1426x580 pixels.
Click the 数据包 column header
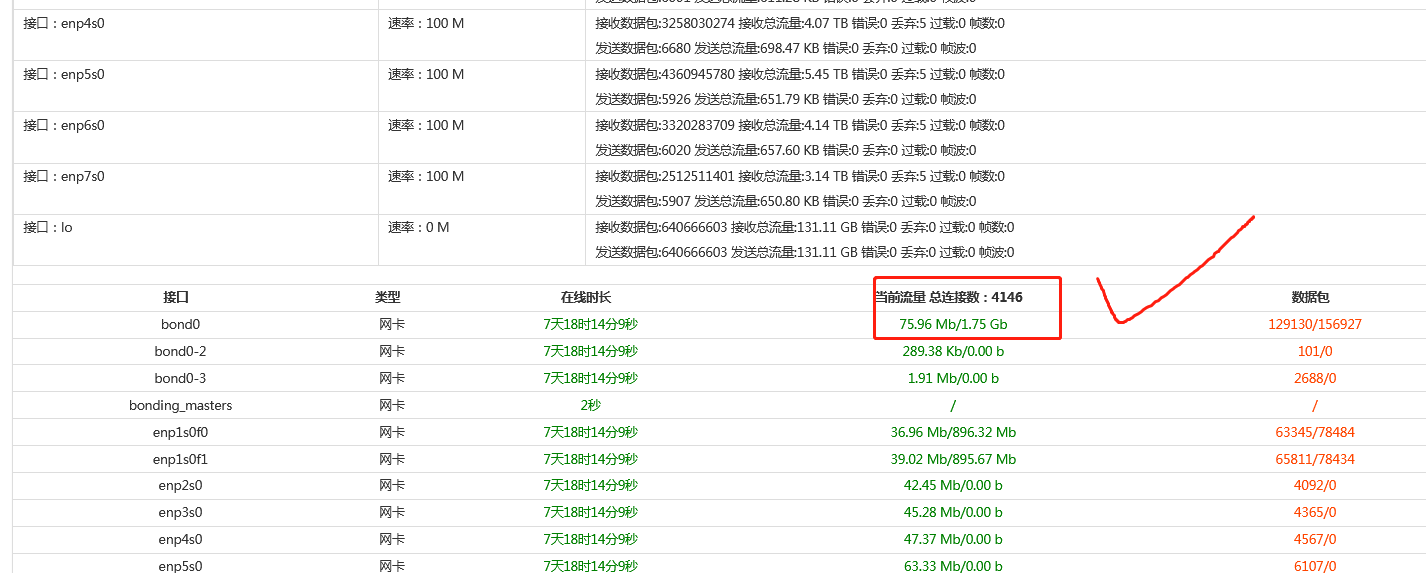pos(1310,298)
